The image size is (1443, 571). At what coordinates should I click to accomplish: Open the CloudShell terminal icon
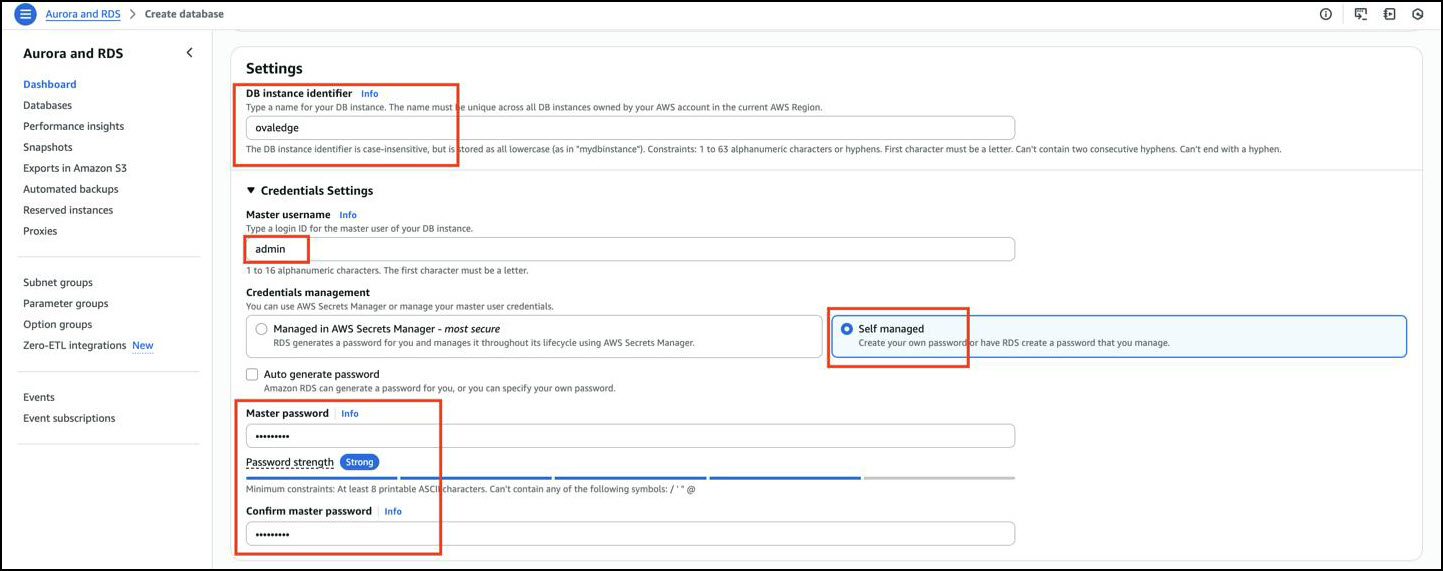tap(1360, 14)
